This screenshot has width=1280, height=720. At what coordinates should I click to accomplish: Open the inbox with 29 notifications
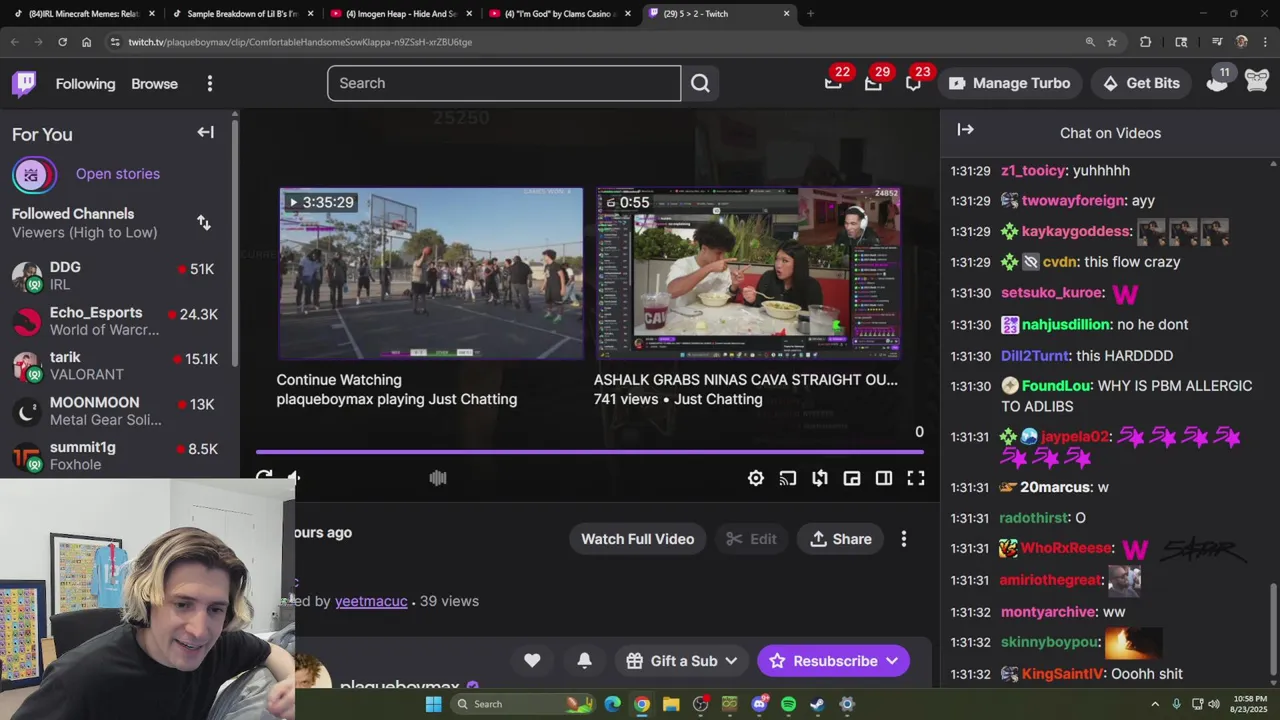click(x=873, y=83)
